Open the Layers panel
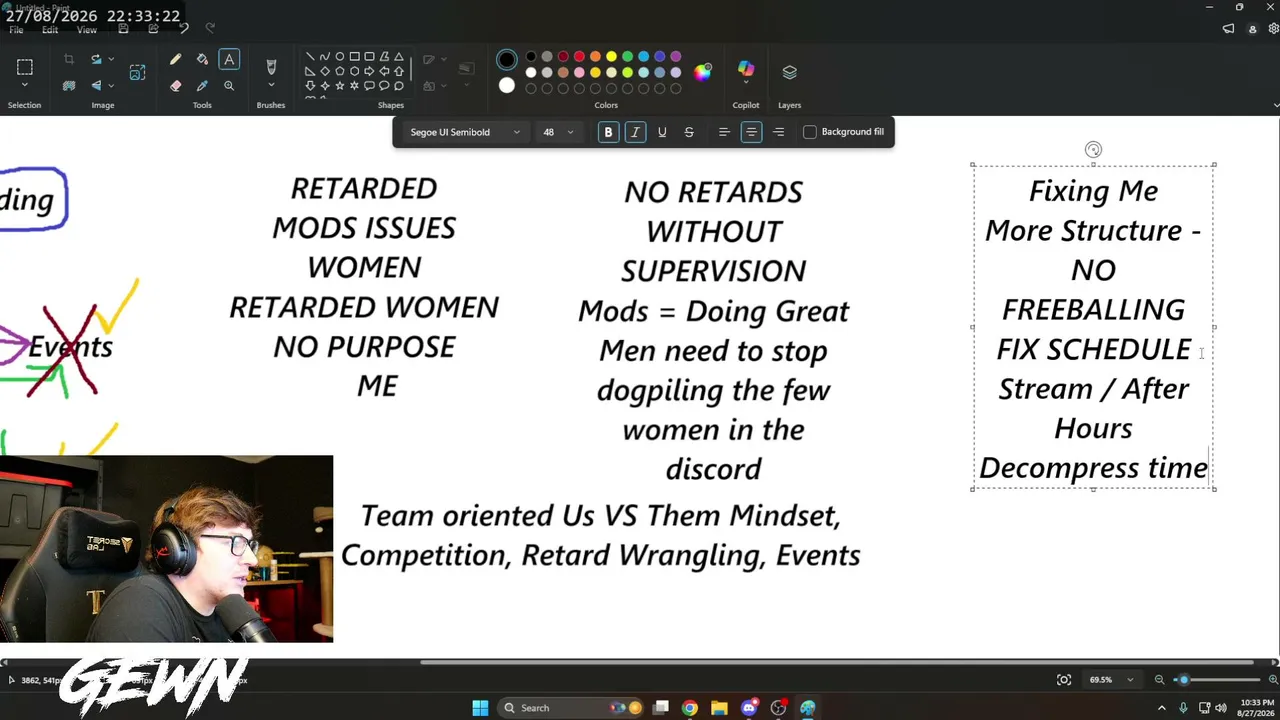Screen dimensions: 1280x720 [x=790, y=72]
